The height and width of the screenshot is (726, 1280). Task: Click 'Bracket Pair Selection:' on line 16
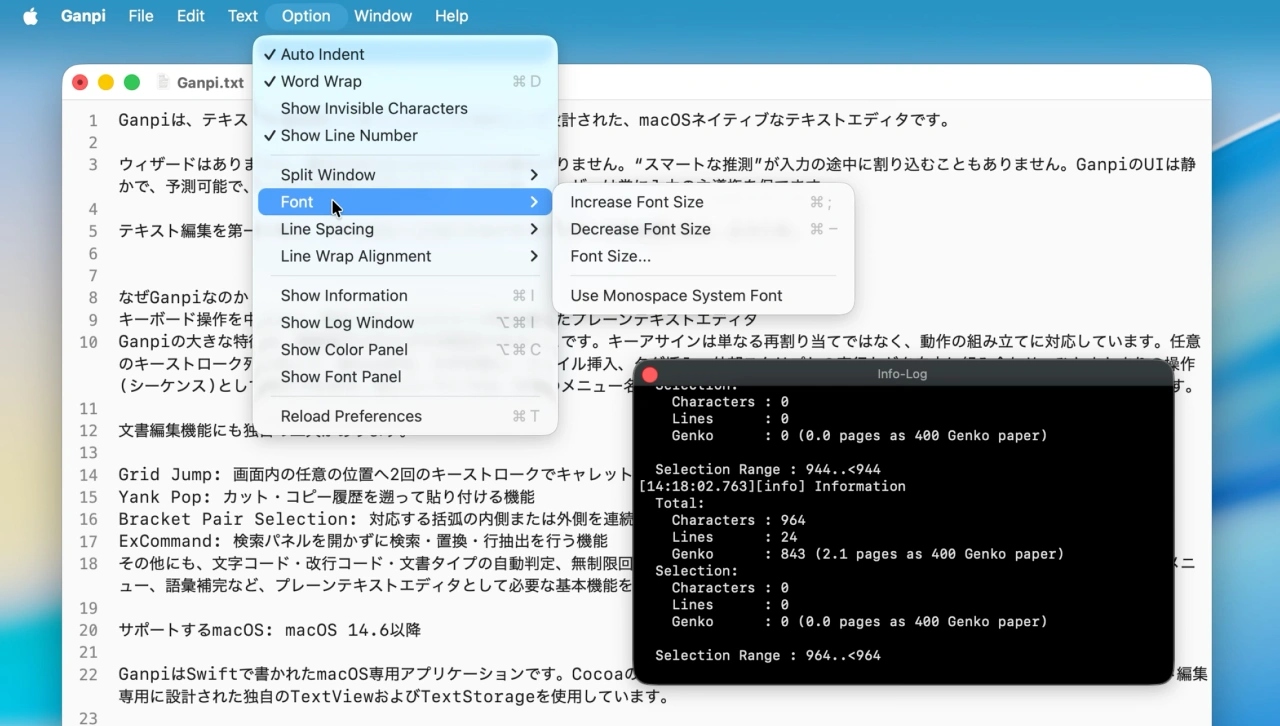click(239, 519)
